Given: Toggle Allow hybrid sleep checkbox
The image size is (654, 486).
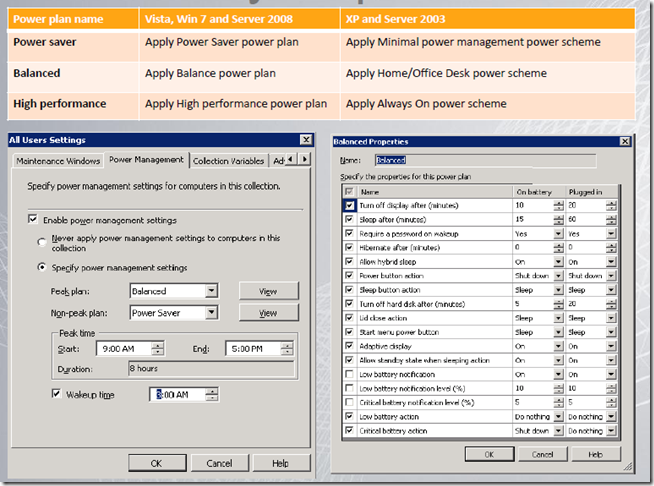Looking at the screenshot, I should tap(349, 262).
